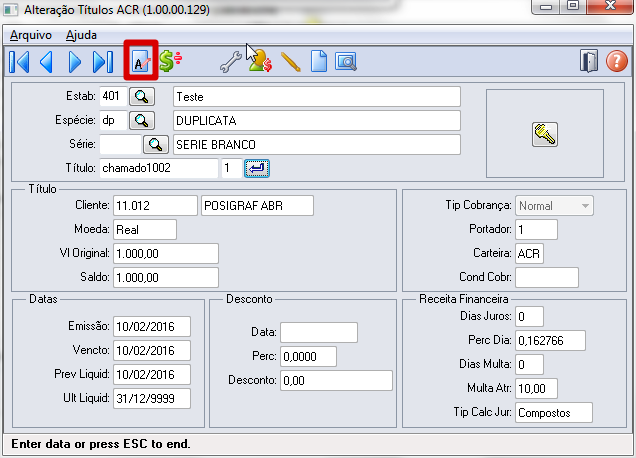
Task: Click the empty Cond Cobr field
Action: [x=547, y=277]
